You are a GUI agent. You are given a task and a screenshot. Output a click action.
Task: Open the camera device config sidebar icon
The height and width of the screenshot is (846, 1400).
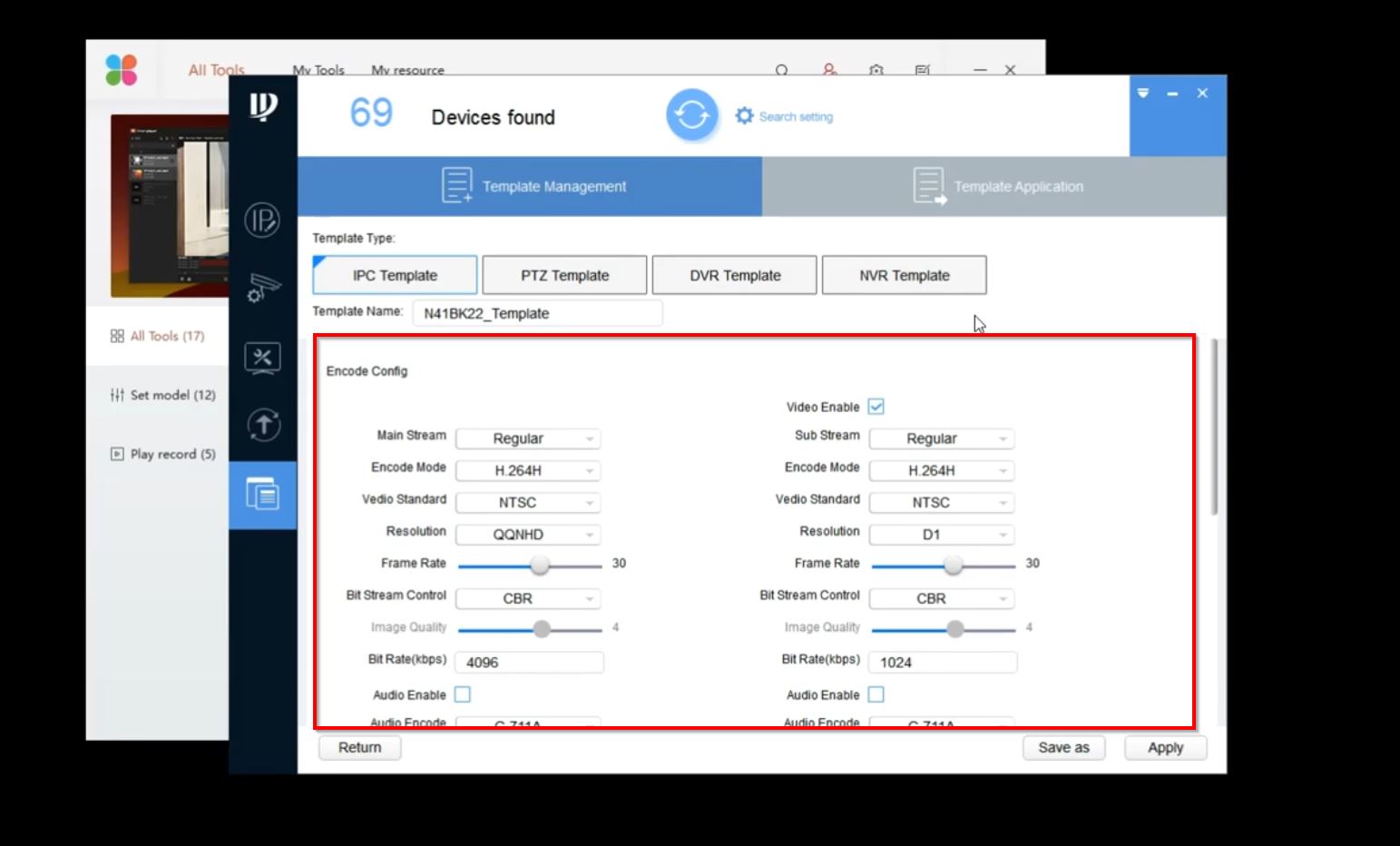[263, 288]
